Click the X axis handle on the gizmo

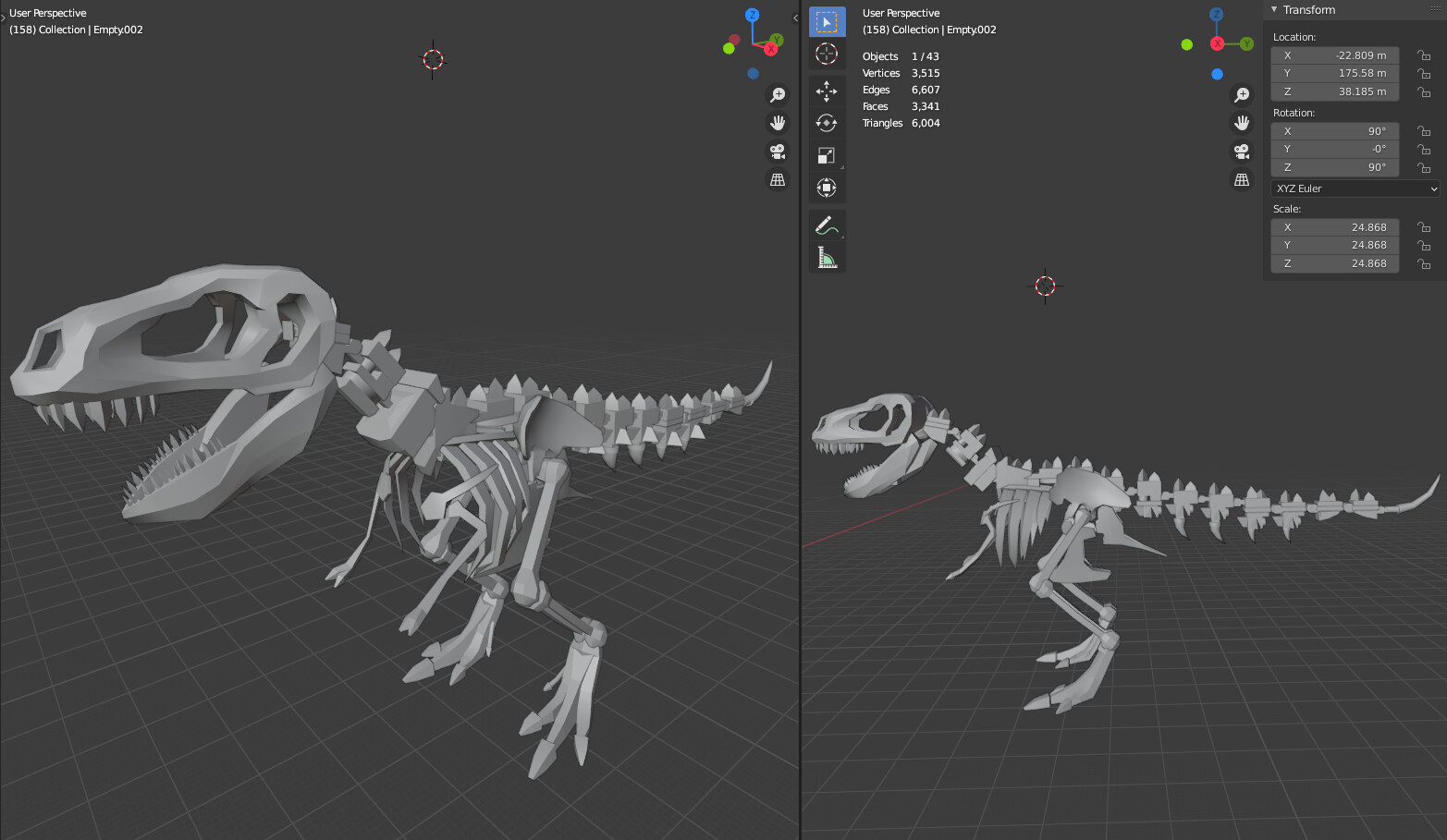(770, 48)
